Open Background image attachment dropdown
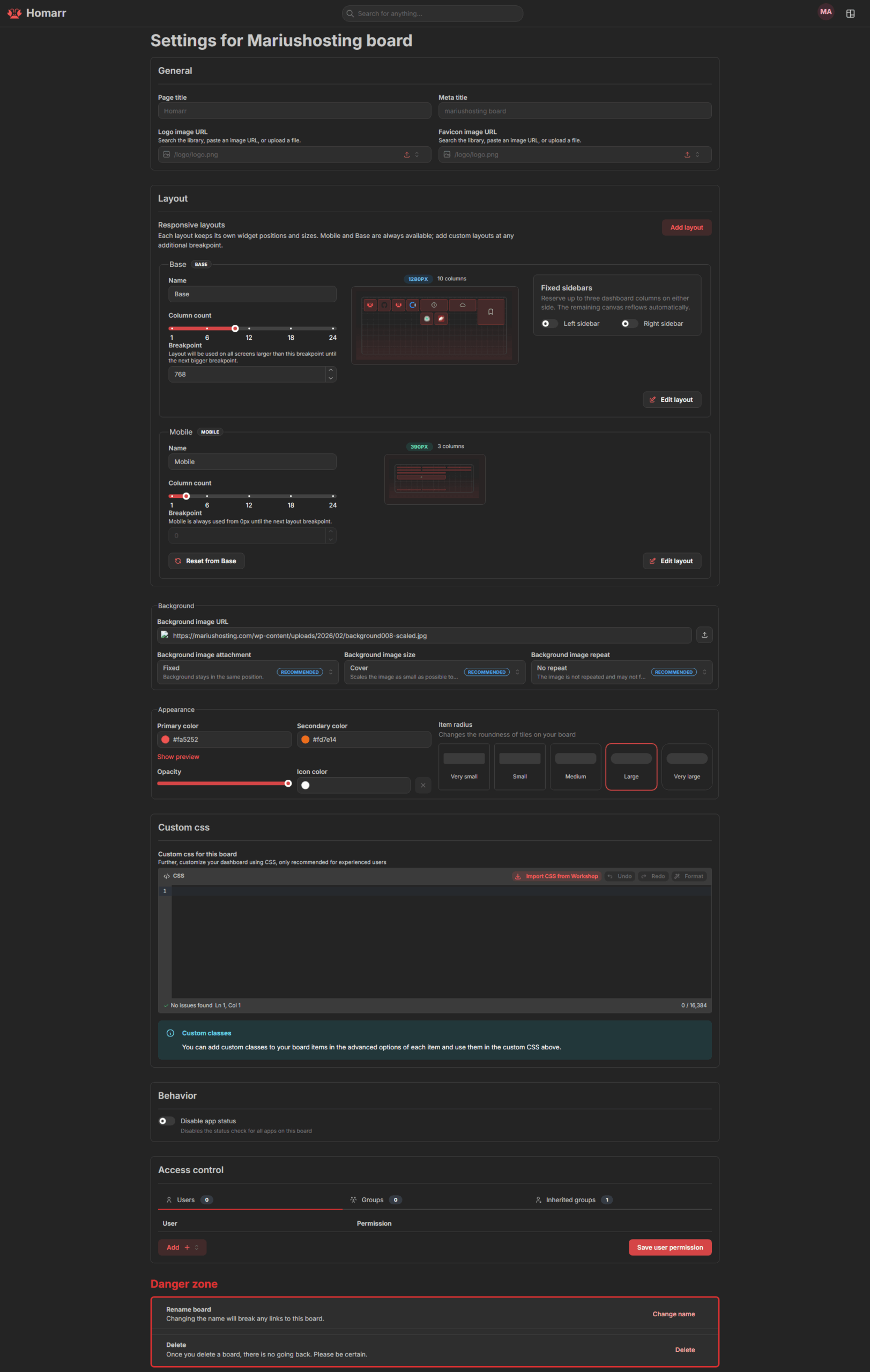 click(248, 672)
